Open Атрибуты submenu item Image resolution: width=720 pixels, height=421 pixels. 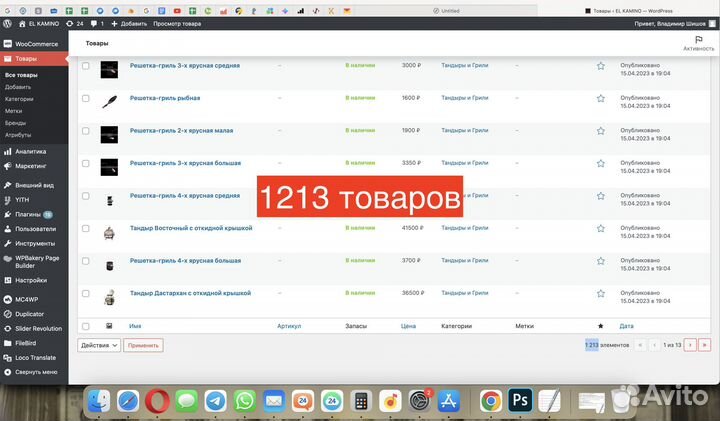pyautogui.click(x=18, y=135)
